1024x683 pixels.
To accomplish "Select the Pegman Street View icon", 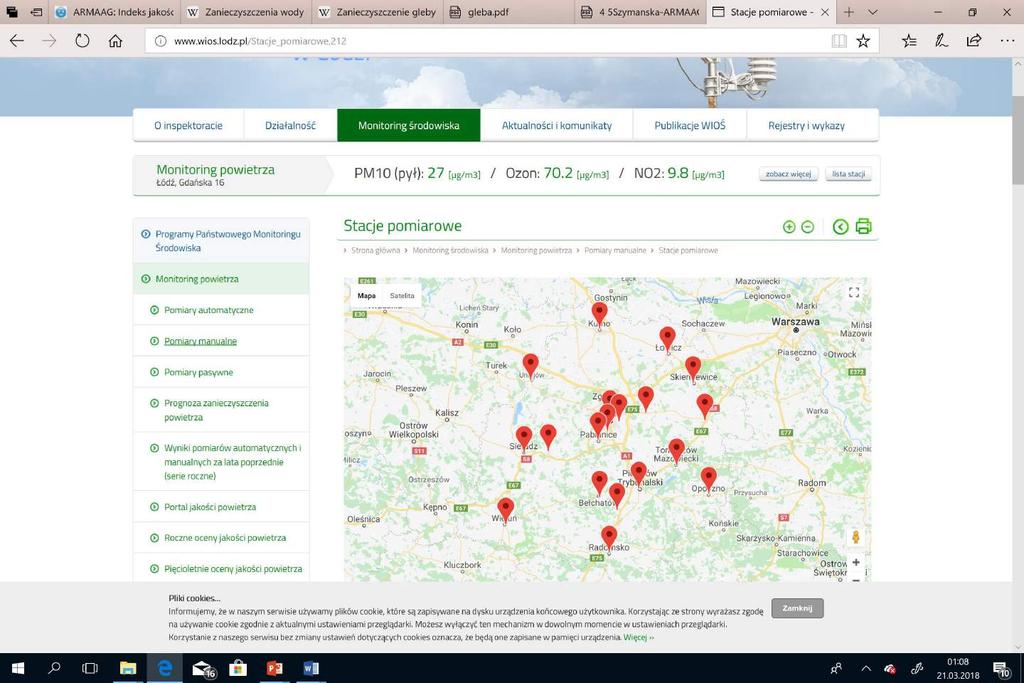I will pyautogui.click(x=856, y=537).
